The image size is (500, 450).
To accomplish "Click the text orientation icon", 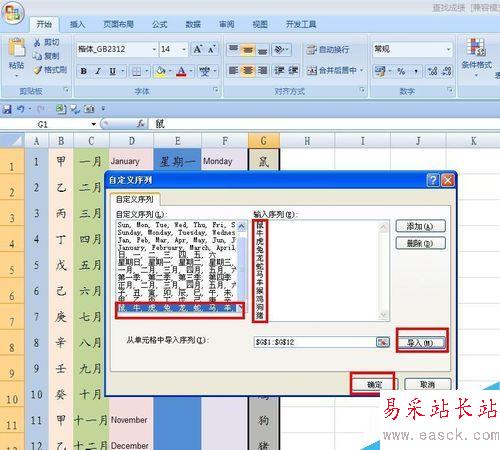I will click(x=279, y=50).
